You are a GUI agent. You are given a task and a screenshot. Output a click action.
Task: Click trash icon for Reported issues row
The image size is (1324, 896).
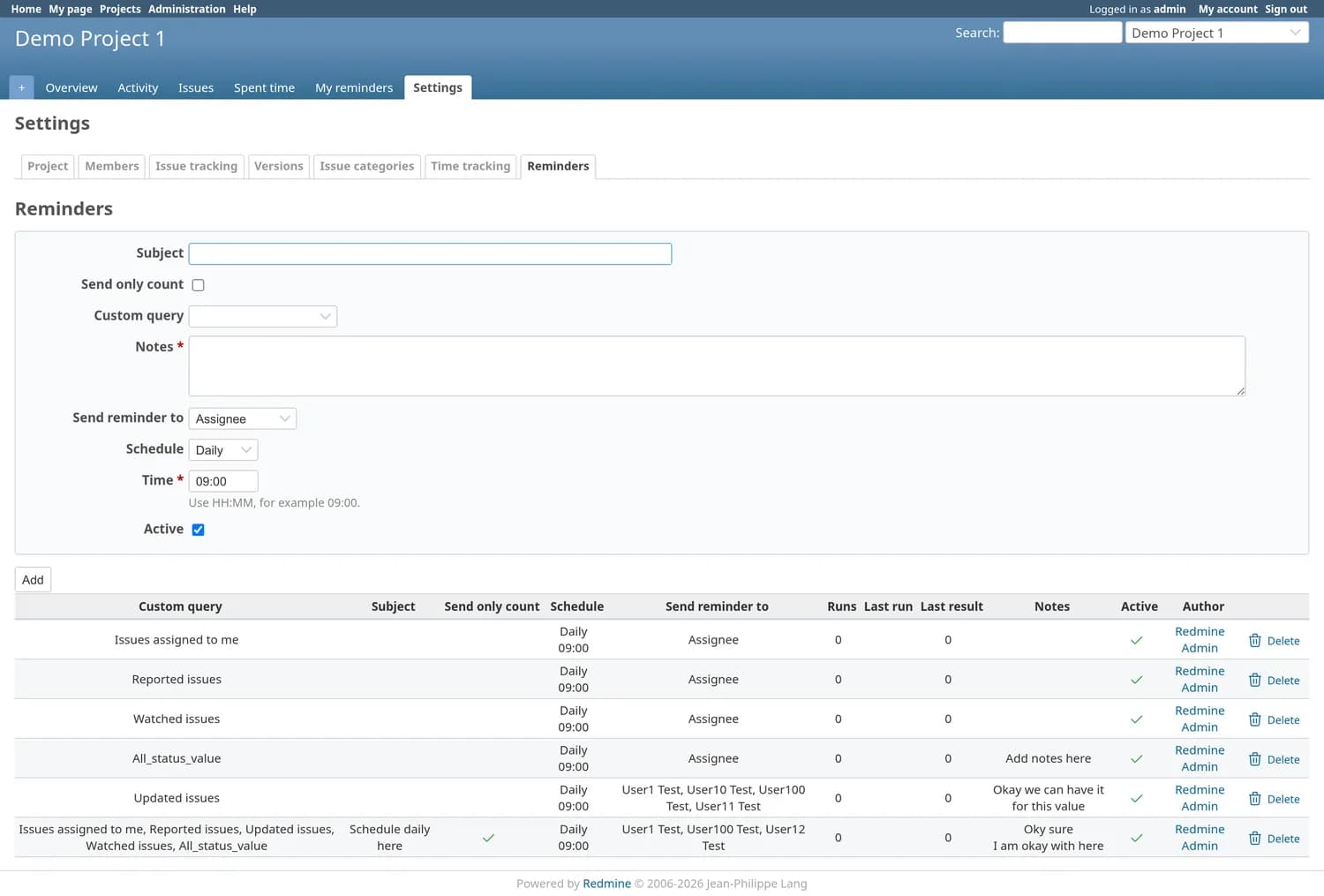coord(1254,680)
